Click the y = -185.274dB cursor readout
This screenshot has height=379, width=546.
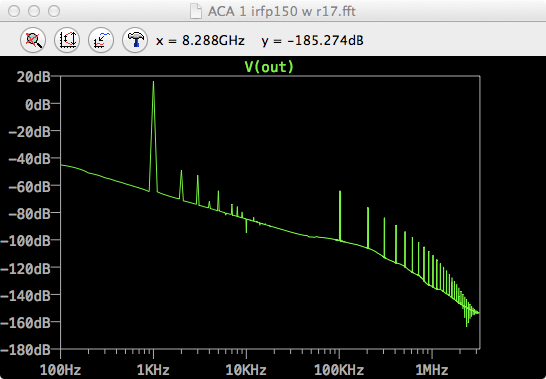click(312, 41)
